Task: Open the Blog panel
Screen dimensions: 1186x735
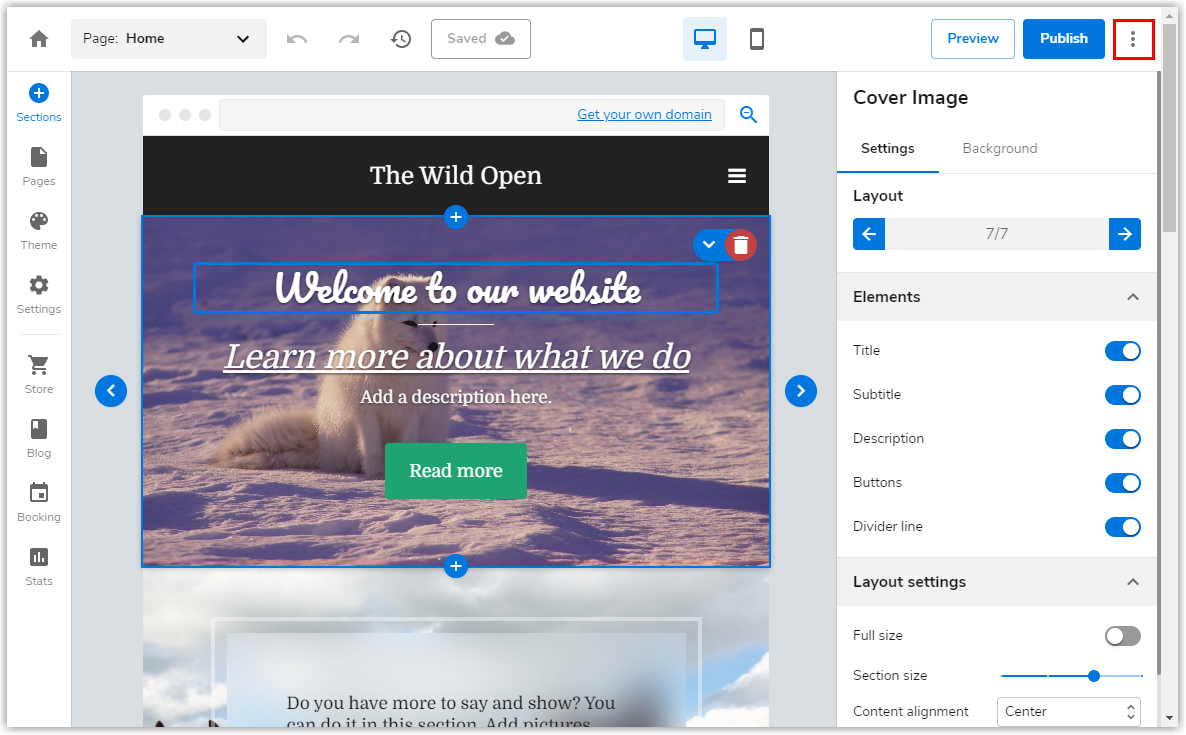Action: coord(39,439)
